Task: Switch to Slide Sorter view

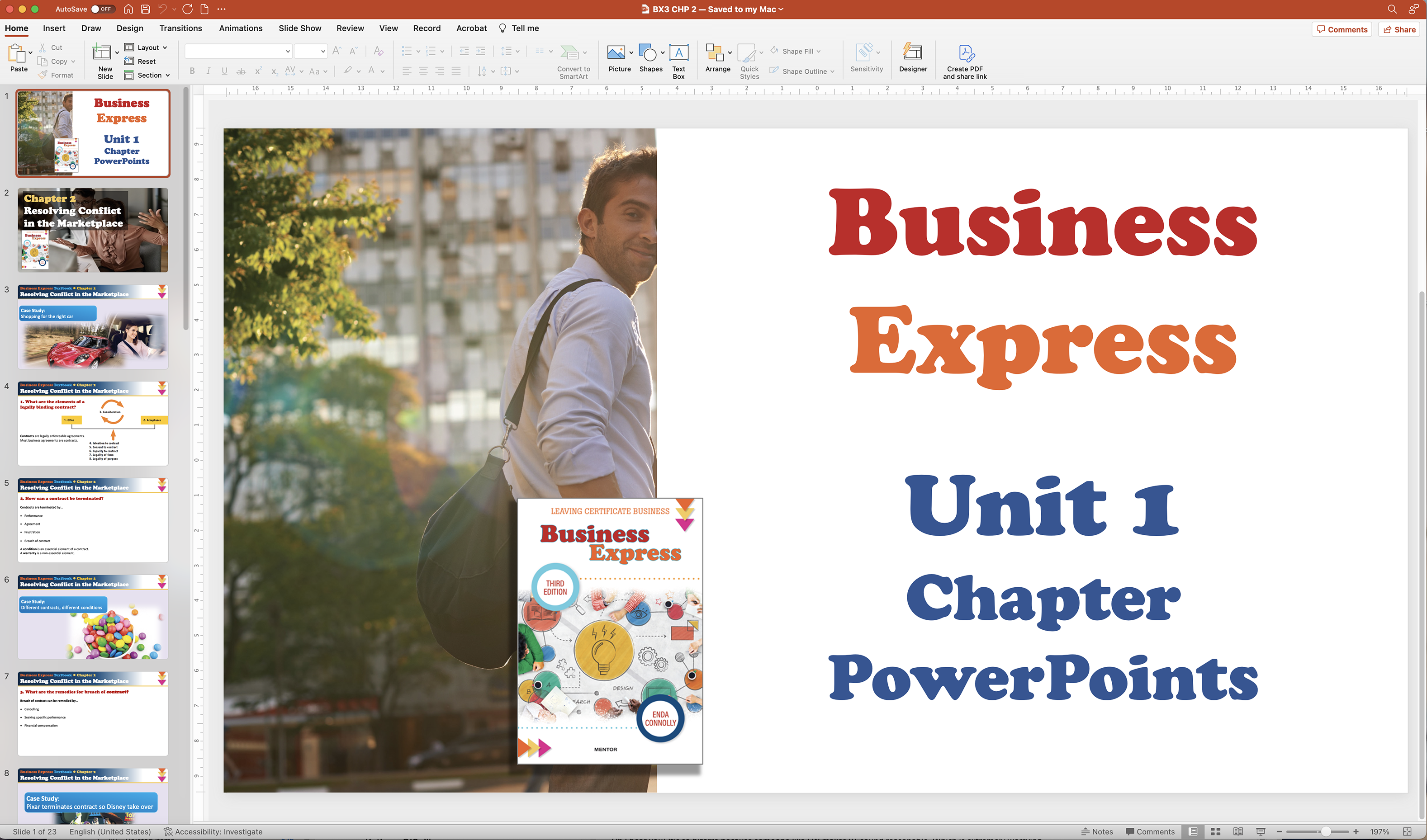Action: click(x=1215, y=831)
